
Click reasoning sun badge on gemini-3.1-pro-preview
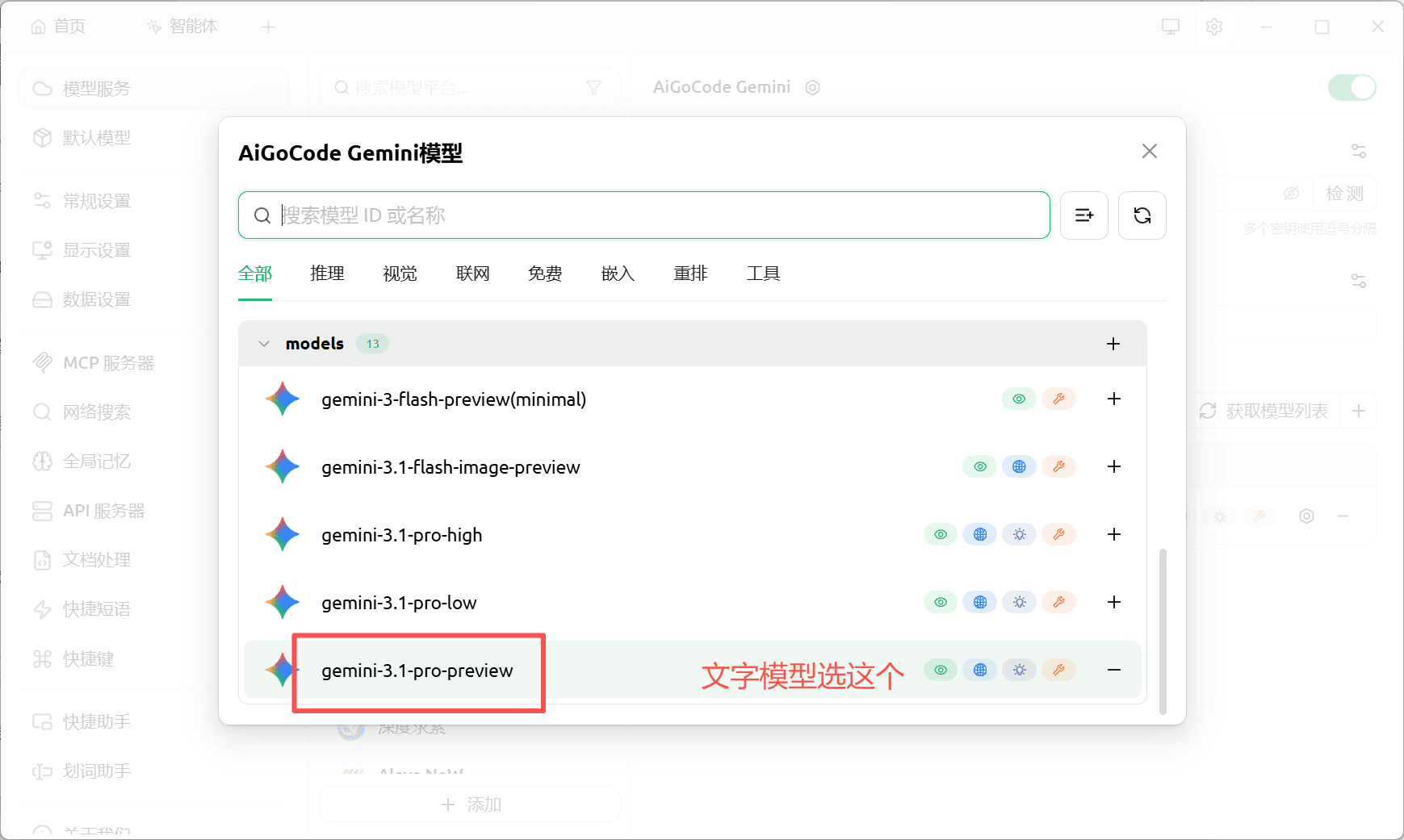(1020, 670)
